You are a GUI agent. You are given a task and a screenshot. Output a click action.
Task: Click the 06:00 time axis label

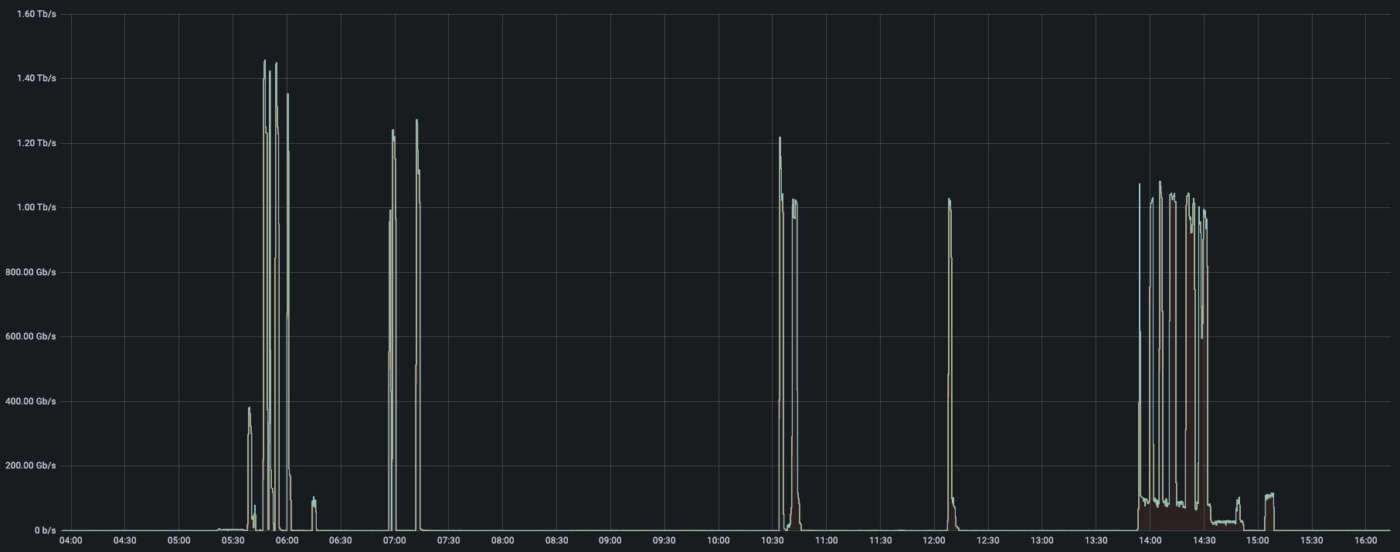287,541
